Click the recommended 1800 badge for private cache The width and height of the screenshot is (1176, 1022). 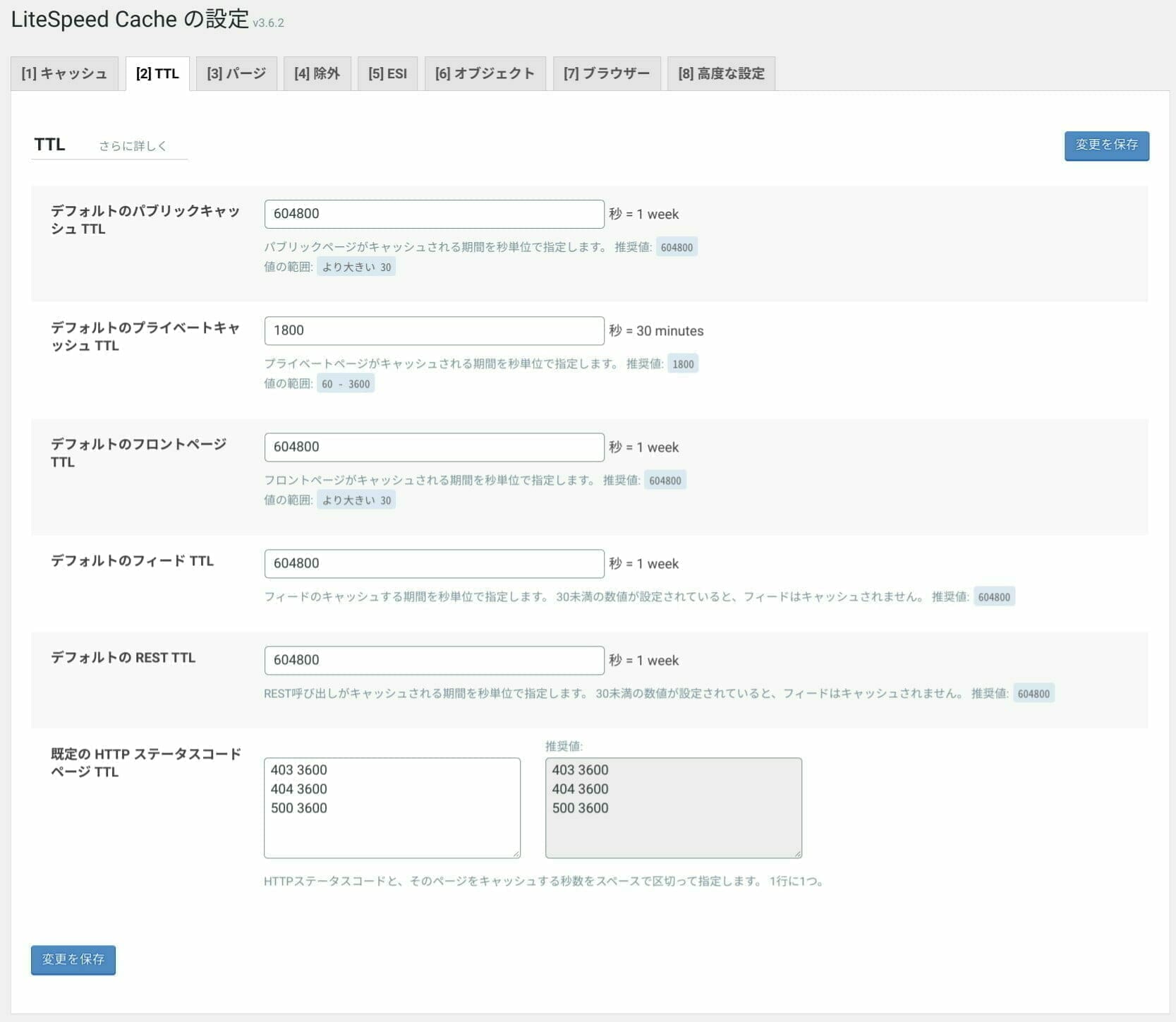(x=683, y=364)
